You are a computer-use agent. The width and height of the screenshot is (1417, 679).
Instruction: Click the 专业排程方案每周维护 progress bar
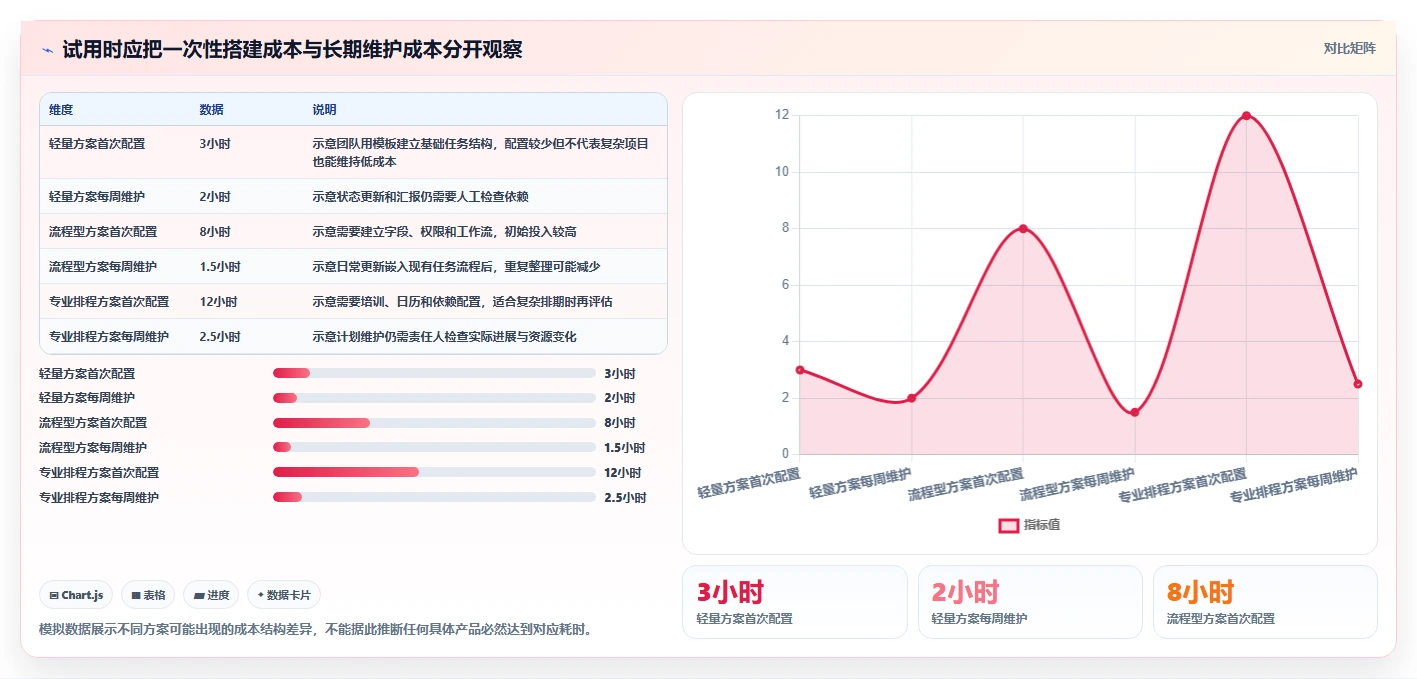tap(434, 497)
